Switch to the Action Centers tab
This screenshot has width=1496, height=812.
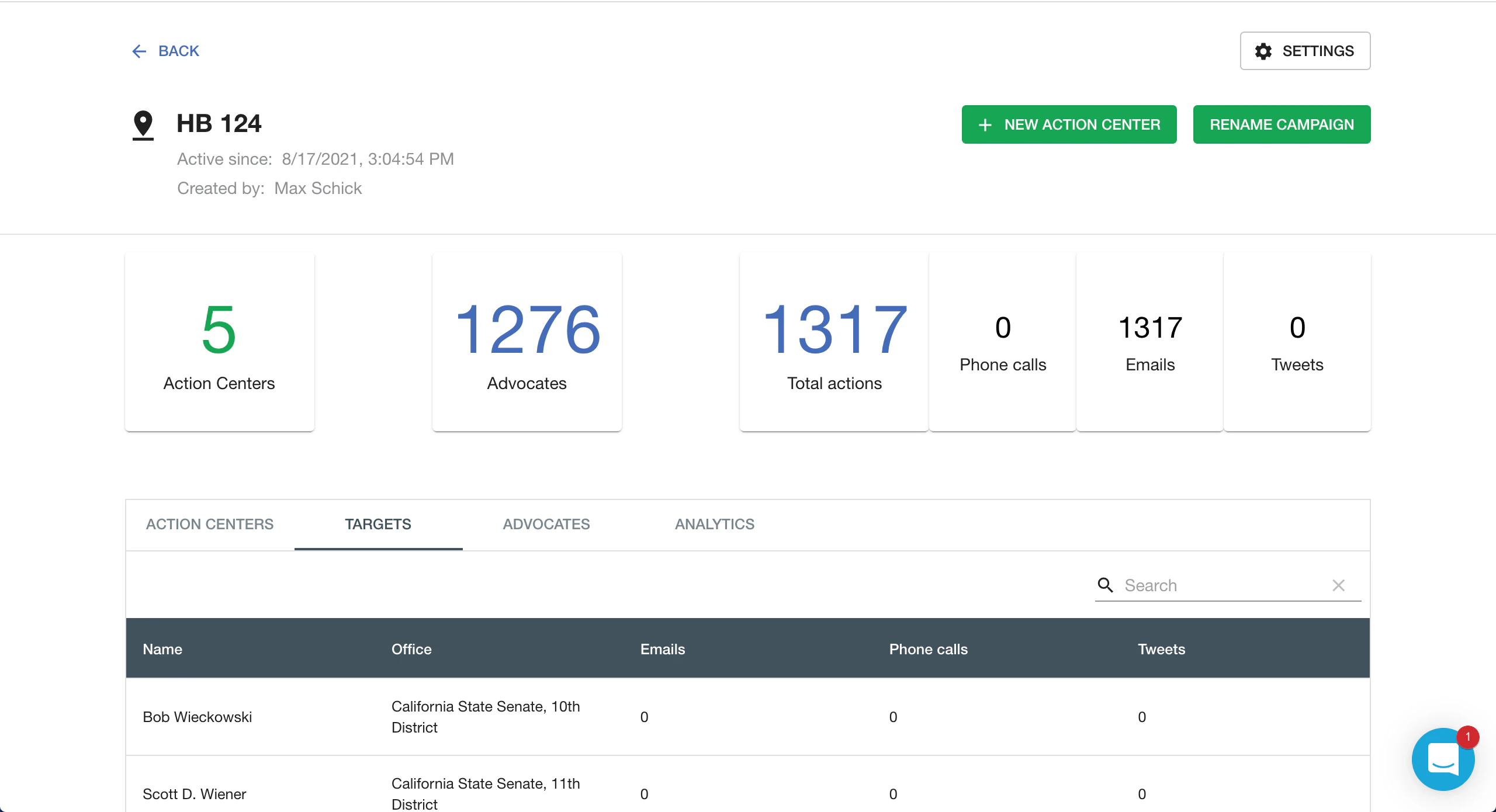tap(210, 524)
